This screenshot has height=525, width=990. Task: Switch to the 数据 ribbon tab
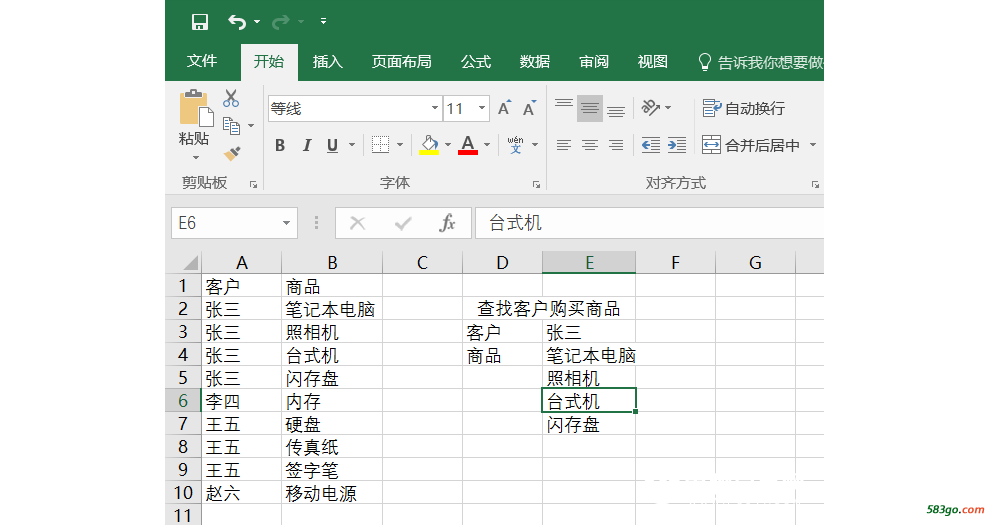[535, 62]
